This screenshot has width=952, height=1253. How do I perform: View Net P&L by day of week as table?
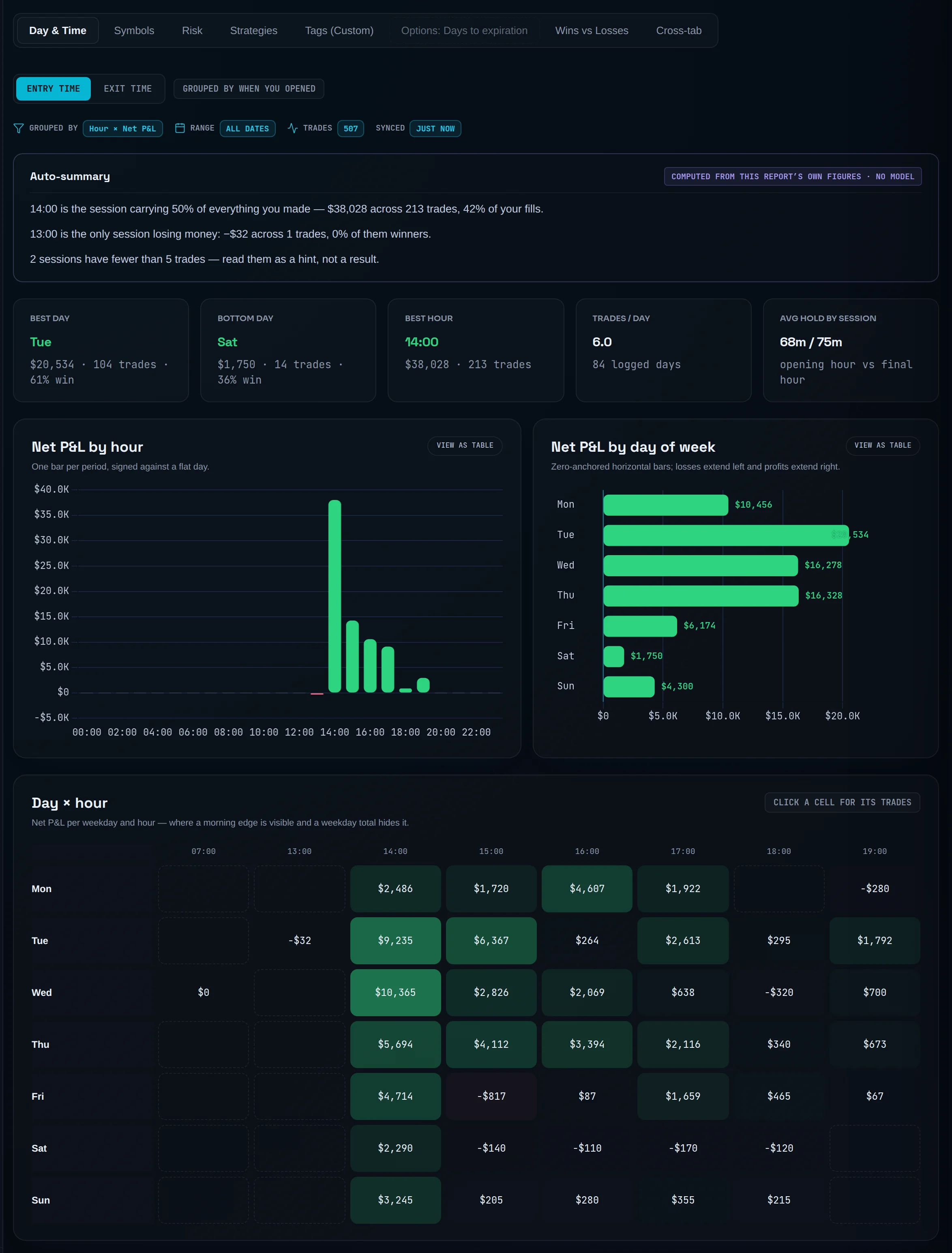coord(883,445)
